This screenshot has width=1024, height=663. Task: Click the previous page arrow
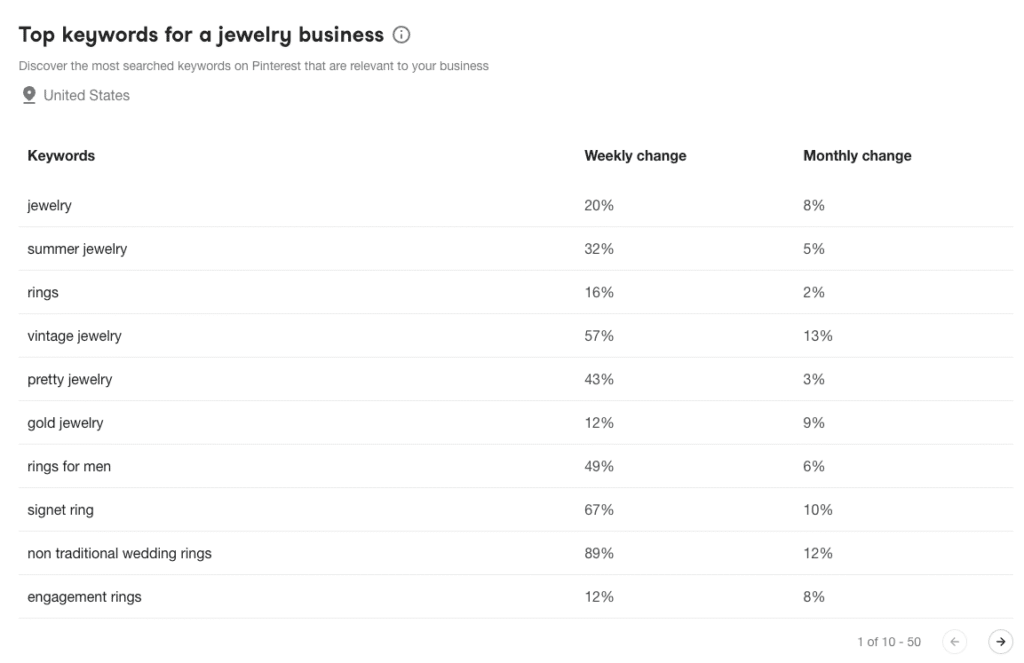(x=955, y=641)
